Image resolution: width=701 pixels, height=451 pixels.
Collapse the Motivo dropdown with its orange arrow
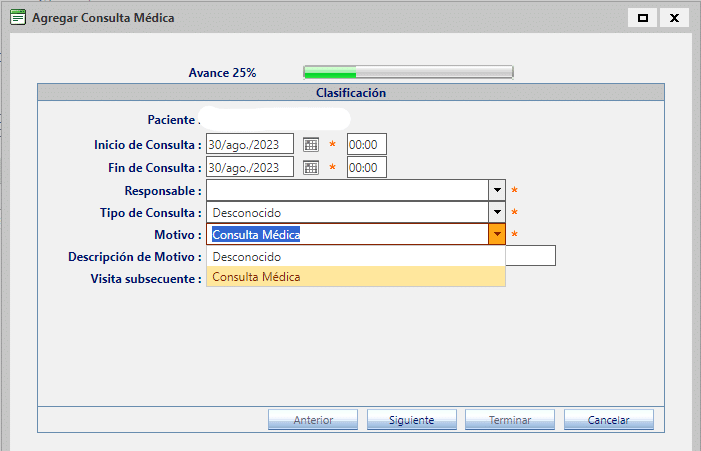[x=497, y=235]
